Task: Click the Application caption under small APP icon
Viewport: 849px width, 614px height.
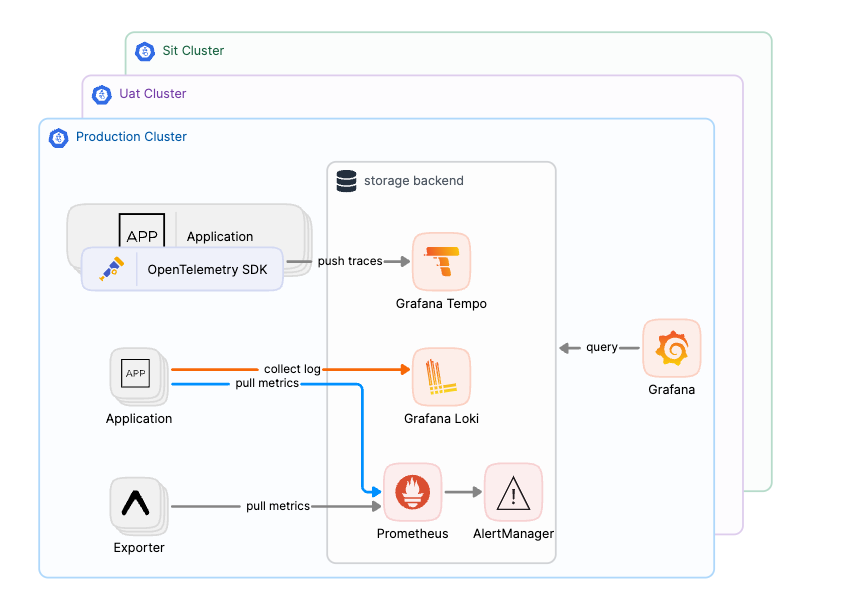Action: tap(139, 419)
